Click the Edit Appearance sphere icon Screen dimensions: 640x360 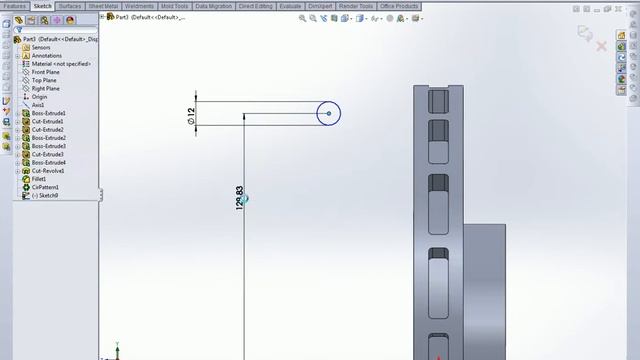pyautogui.click(x=390, y=18)
